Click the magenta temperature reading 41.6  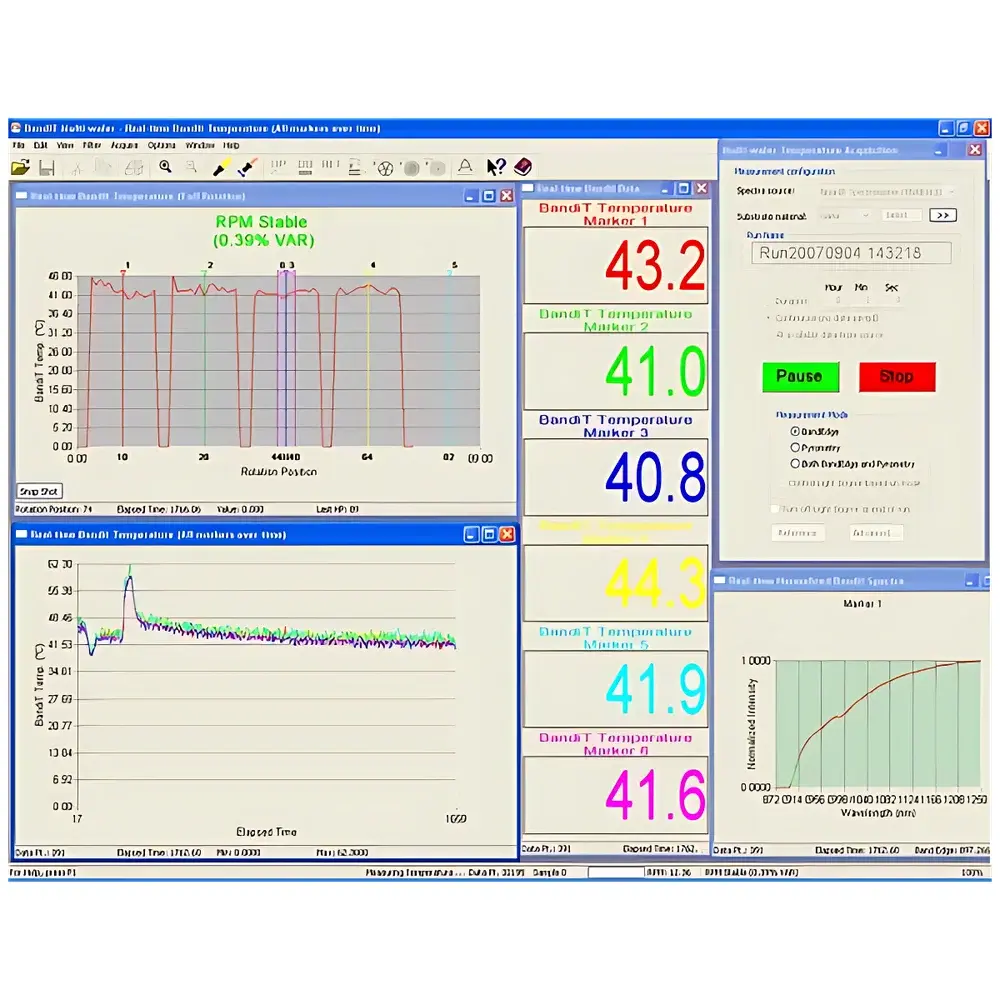(655, 795)
